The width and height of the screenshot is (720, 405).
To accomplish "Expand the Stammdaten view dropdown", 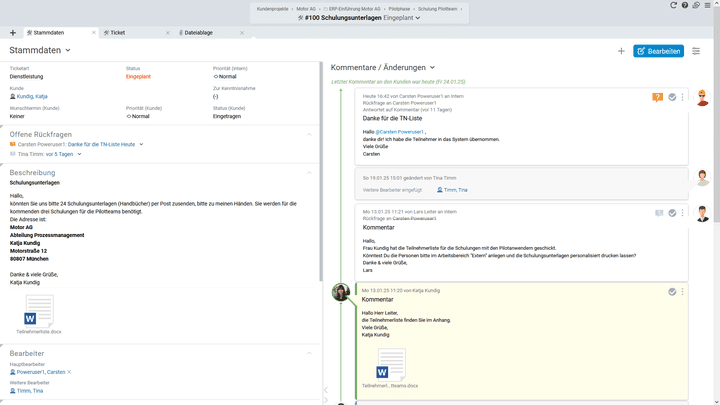I will [68, 50].
